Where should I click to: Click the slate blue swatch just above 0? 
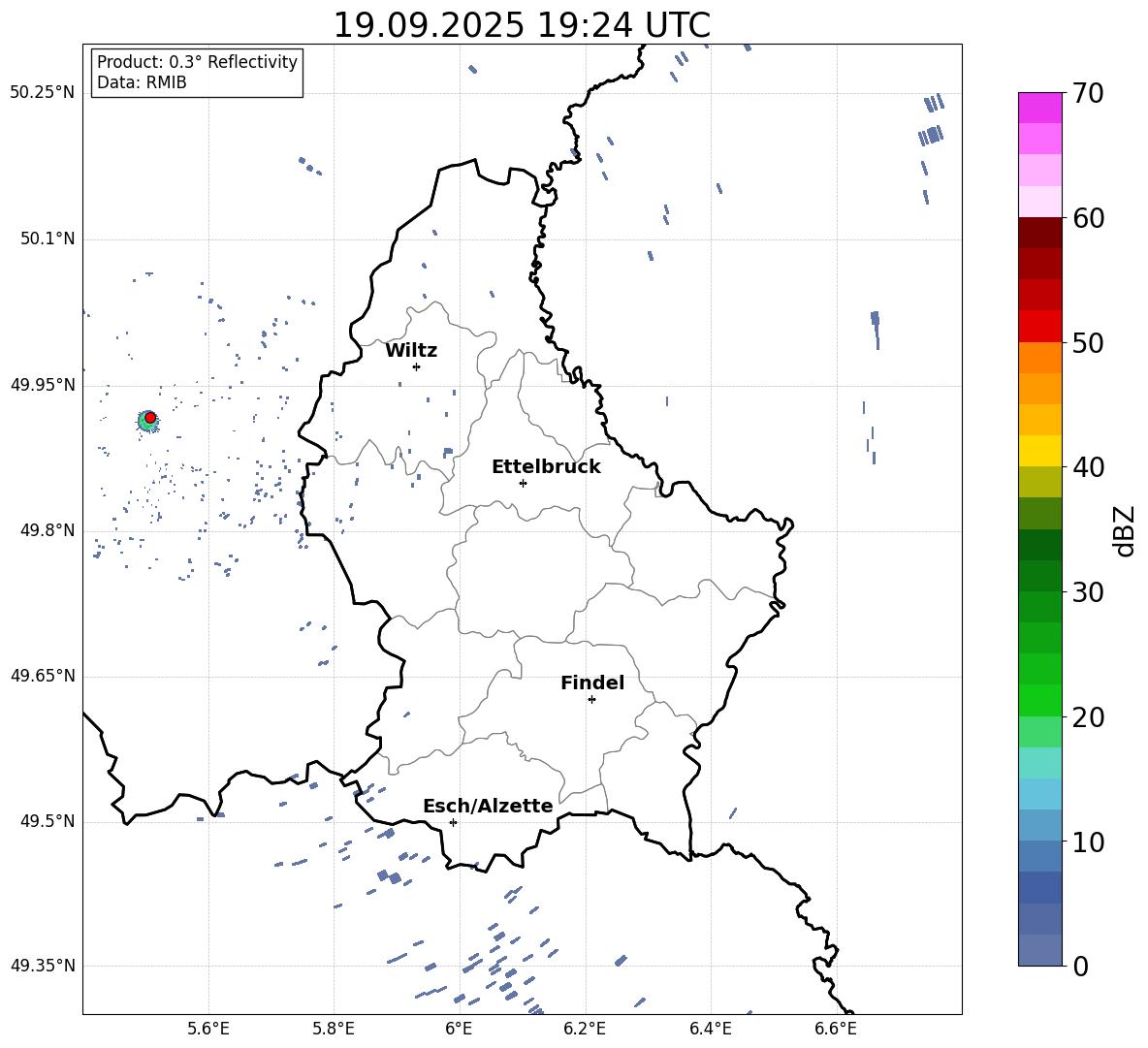(x=1039, y=950)
